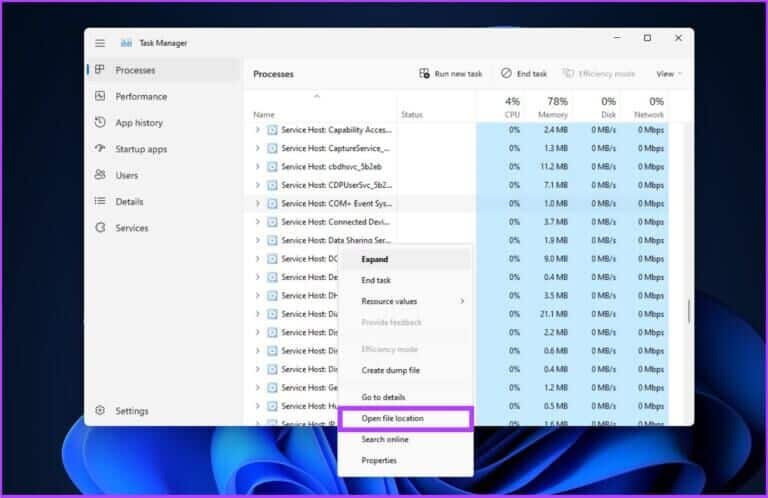Open Resource values submenu
768x498 pixels.
[x=412, y=301]
